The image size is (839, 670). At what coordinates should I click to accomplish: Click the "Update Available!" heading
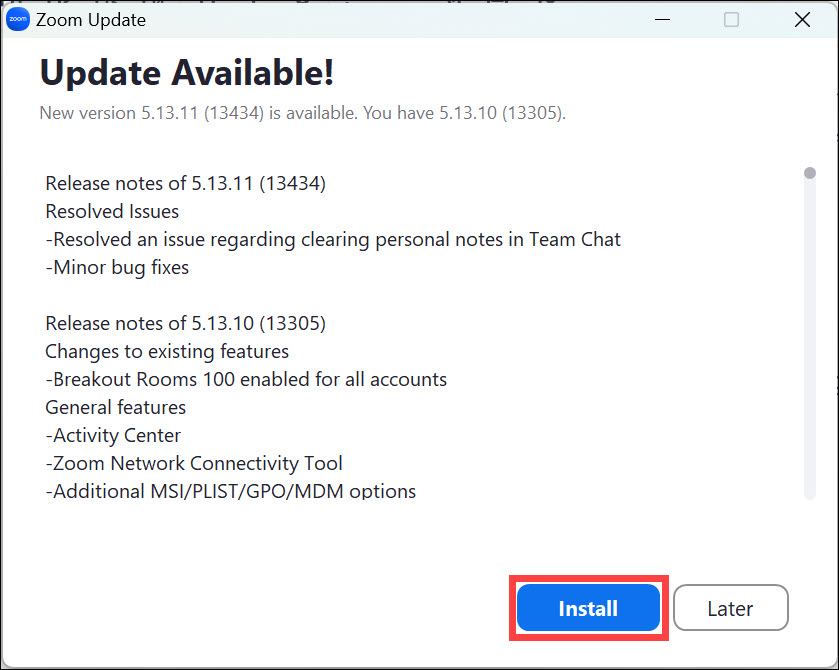(186, 72)
